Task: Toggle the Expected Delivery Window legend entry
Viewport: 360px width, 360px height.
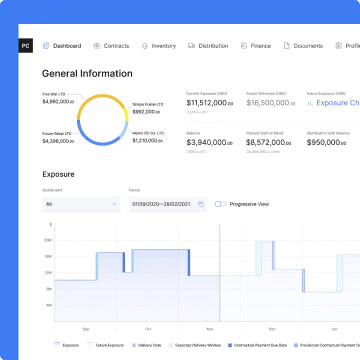Action: (x=195, y=345)
